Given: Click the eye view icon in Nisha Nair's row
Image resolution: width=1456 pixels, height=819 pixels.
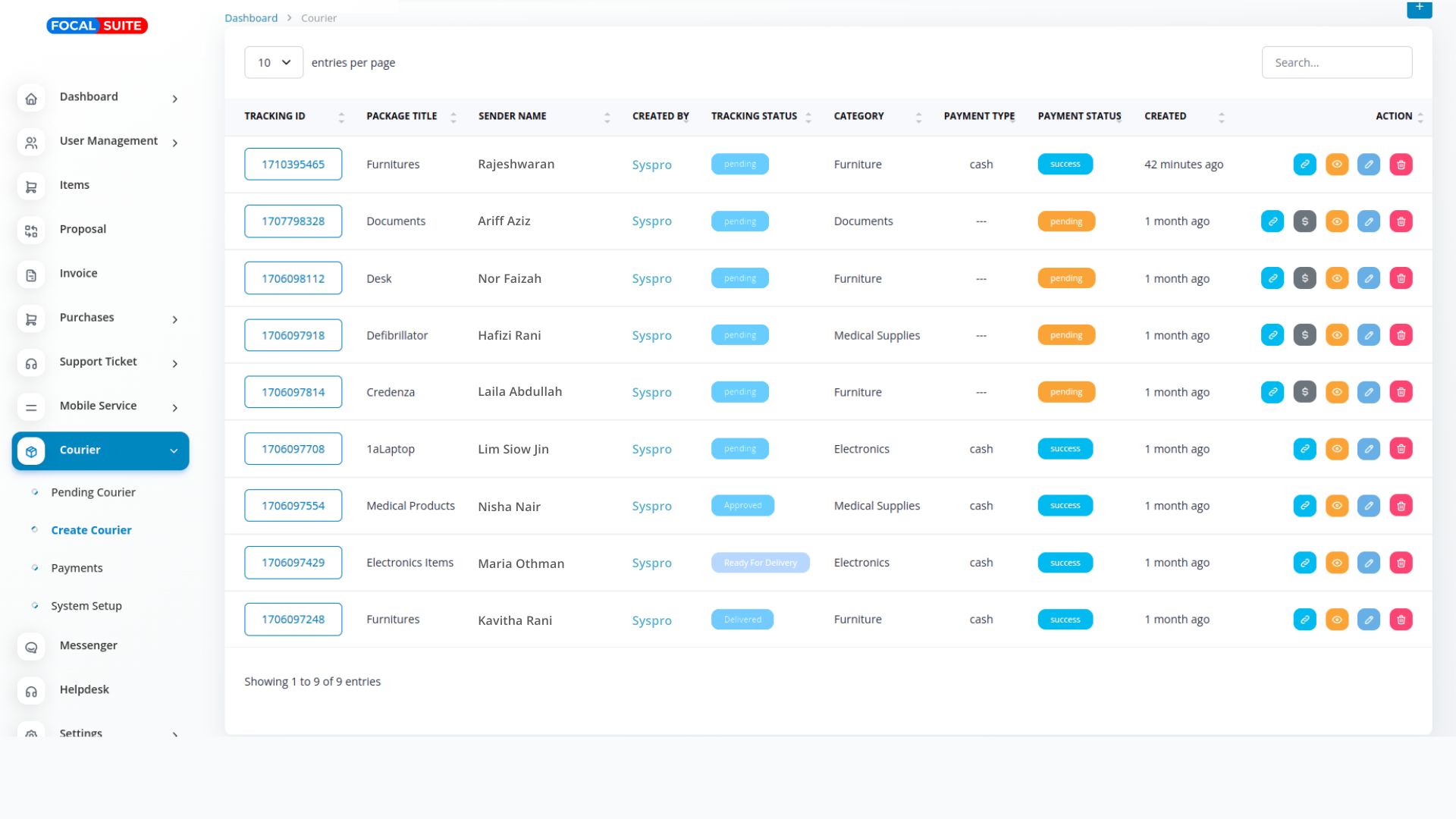Looking at the screenshot, I should 1336,506.
